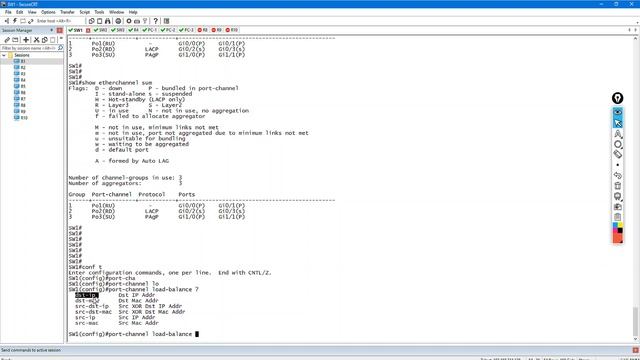Click the annotation whiteboard icon
Image resolution: width=640 pixels, height=360 pixels.
click(x=618, y=197)
